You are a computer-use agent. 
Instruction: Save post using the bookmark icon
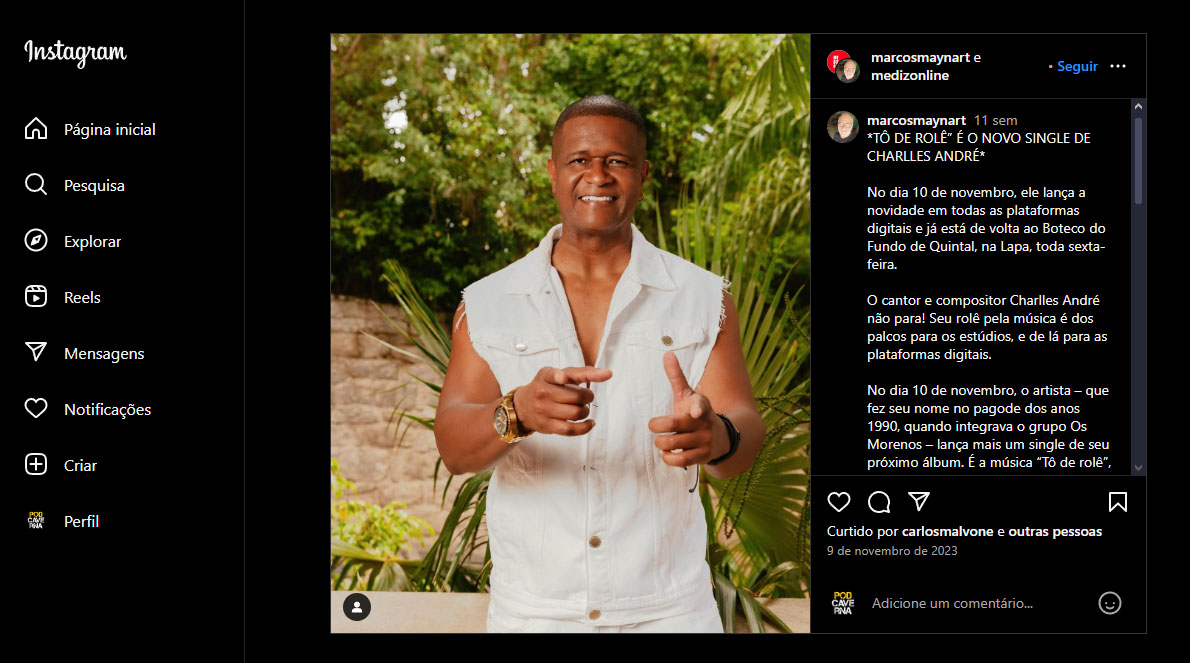click(x=1117, y=502)
